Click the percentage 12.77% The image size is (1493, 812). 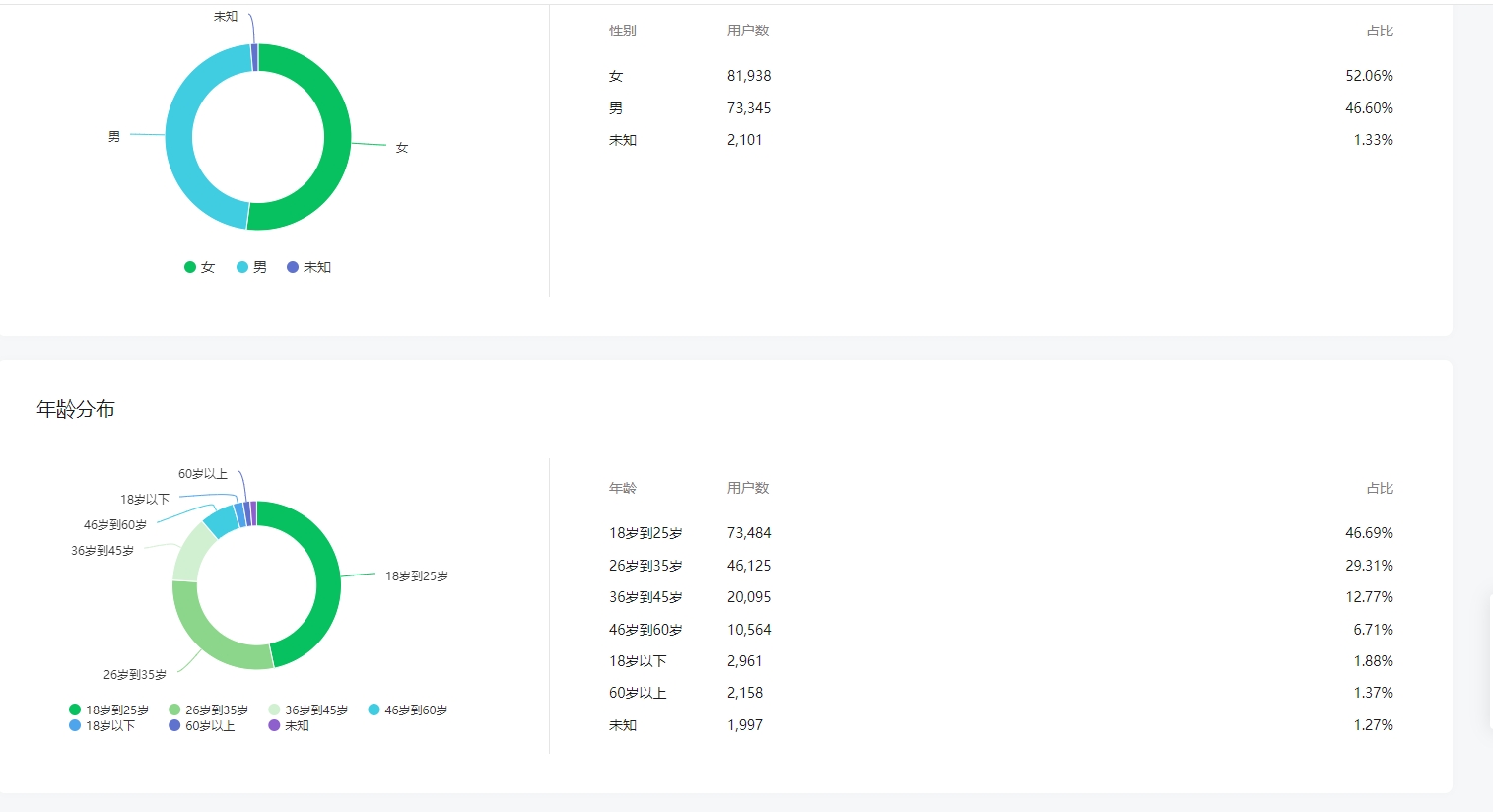point(1370,597)
